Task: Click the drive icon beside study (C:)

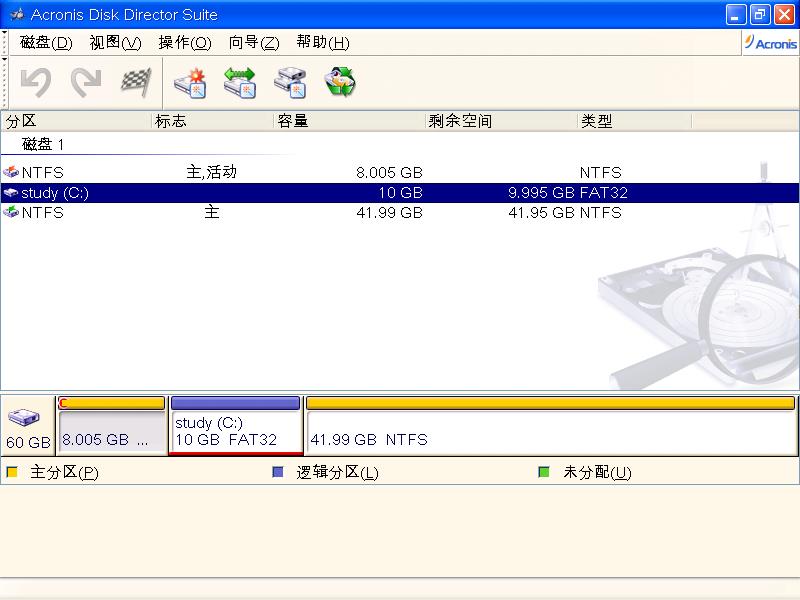Action: 11,193
